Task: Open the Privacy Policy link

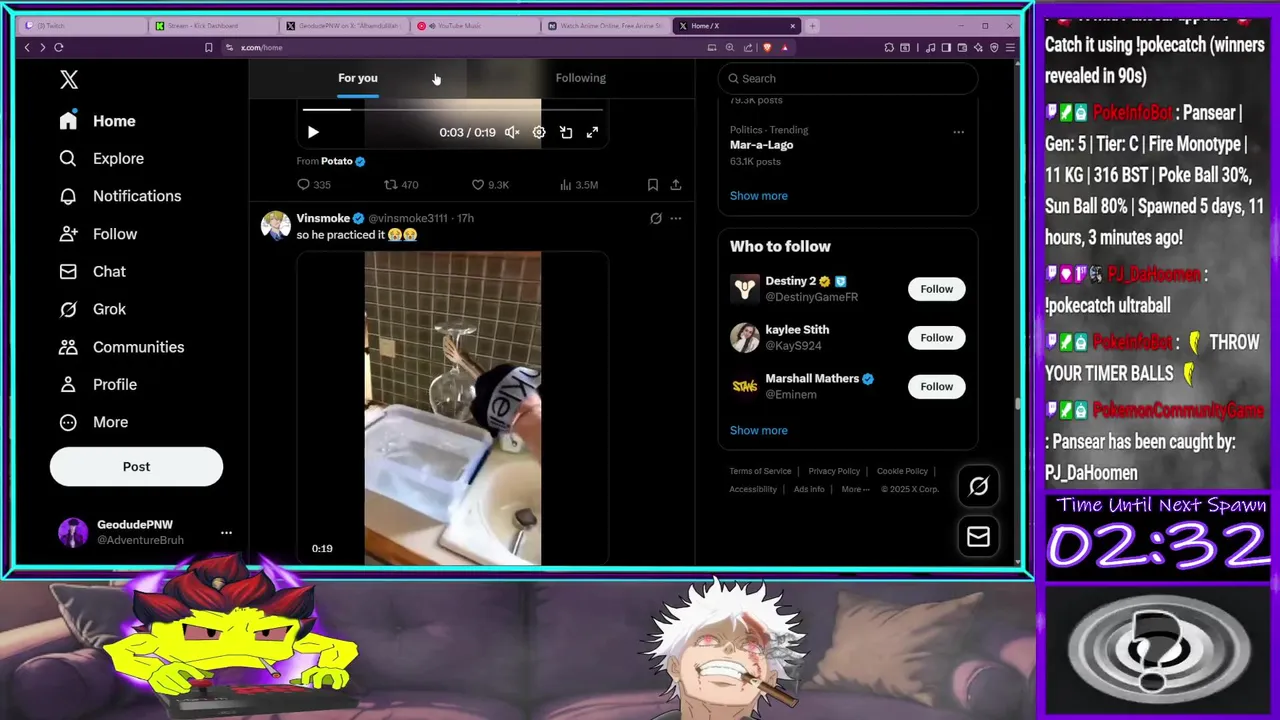Action: (834, 471)
